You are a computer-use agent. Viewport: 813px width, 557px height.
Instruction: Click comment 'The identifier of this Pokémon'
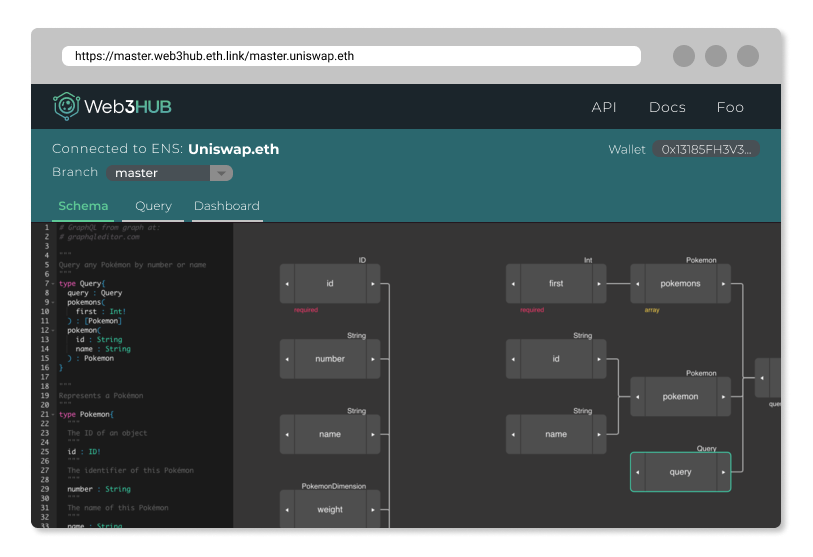[x=130, y=470]
